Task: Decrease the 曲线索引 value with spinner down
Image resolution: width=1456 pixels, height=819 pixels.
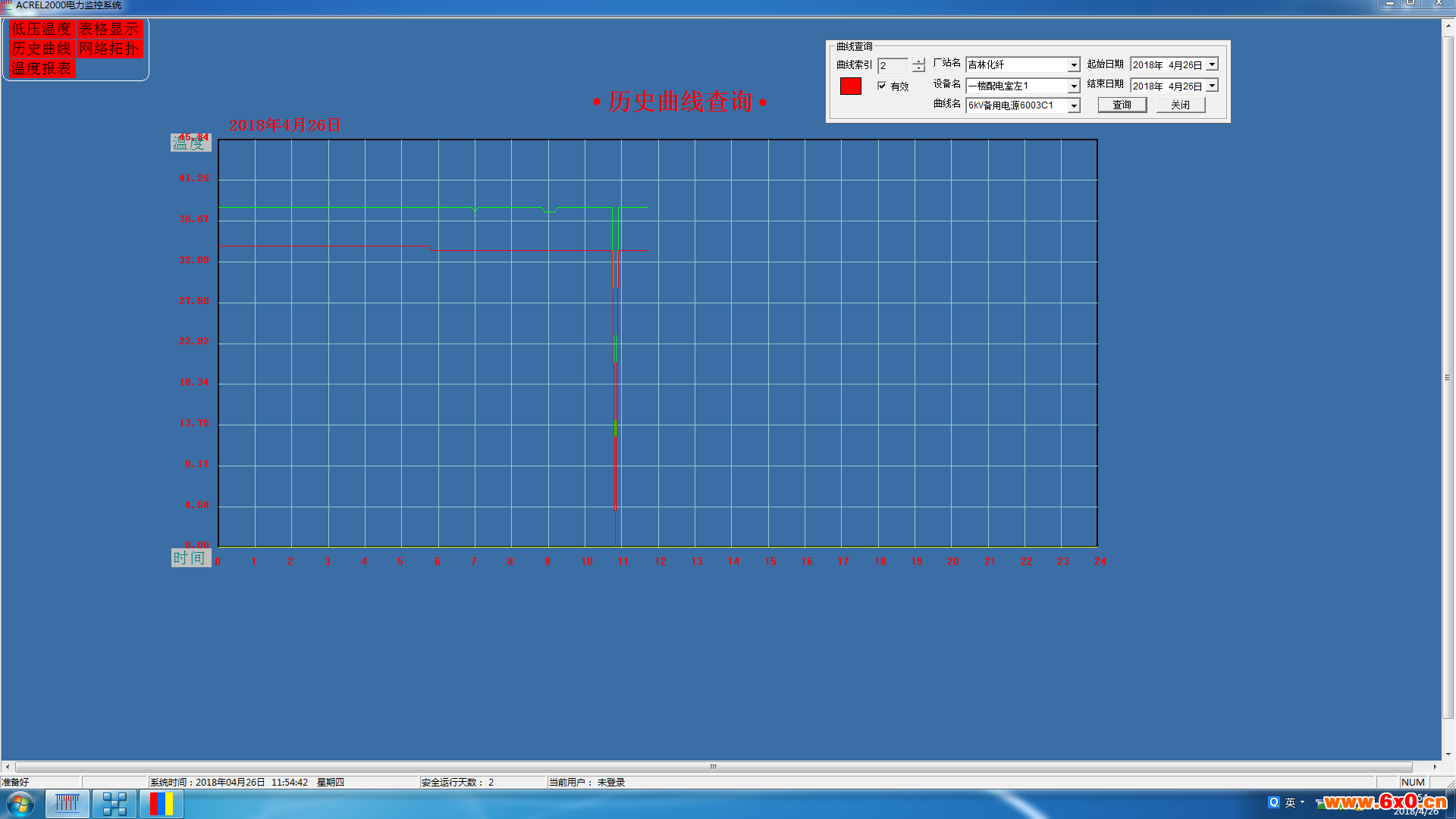Action: [918, 69]
